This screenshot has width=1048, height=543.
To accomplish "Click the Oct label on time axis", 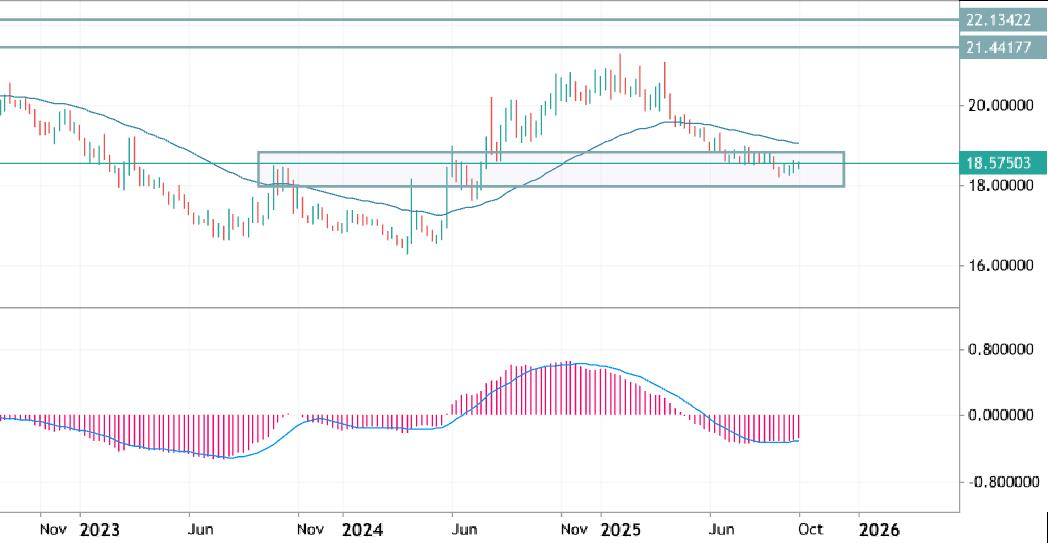I will 810,528.
